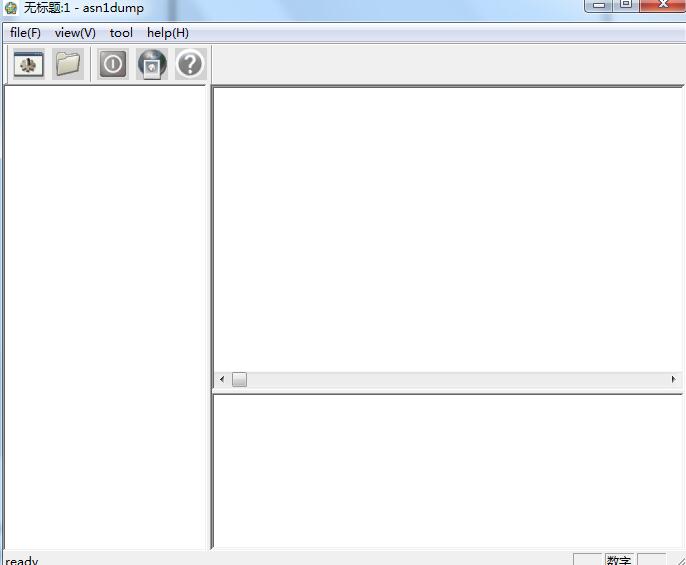Viewport: 686px width, 565px height.
Task: Minimize the asn1dump window
Action: tap(598, 5)
